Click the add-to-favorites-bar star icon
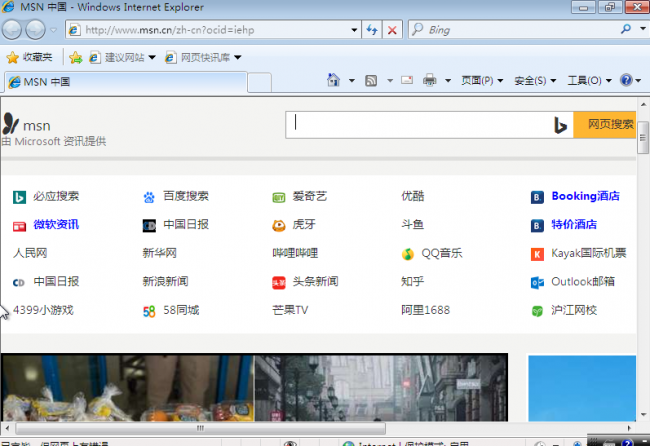This screenshot has height=446, width=650. [x=75, y=57]
